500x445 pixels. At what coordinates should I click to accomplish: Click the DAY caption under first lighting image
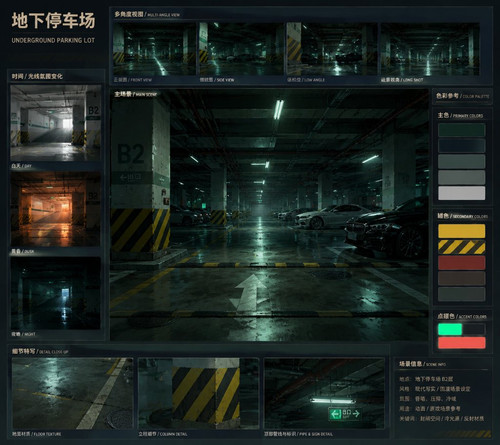pos(22,166)
